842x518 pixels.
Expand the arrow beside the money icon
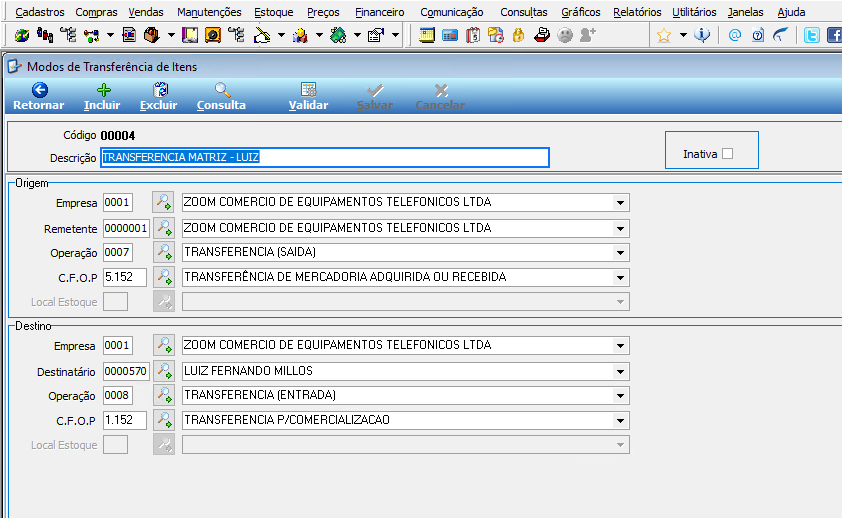357,35
